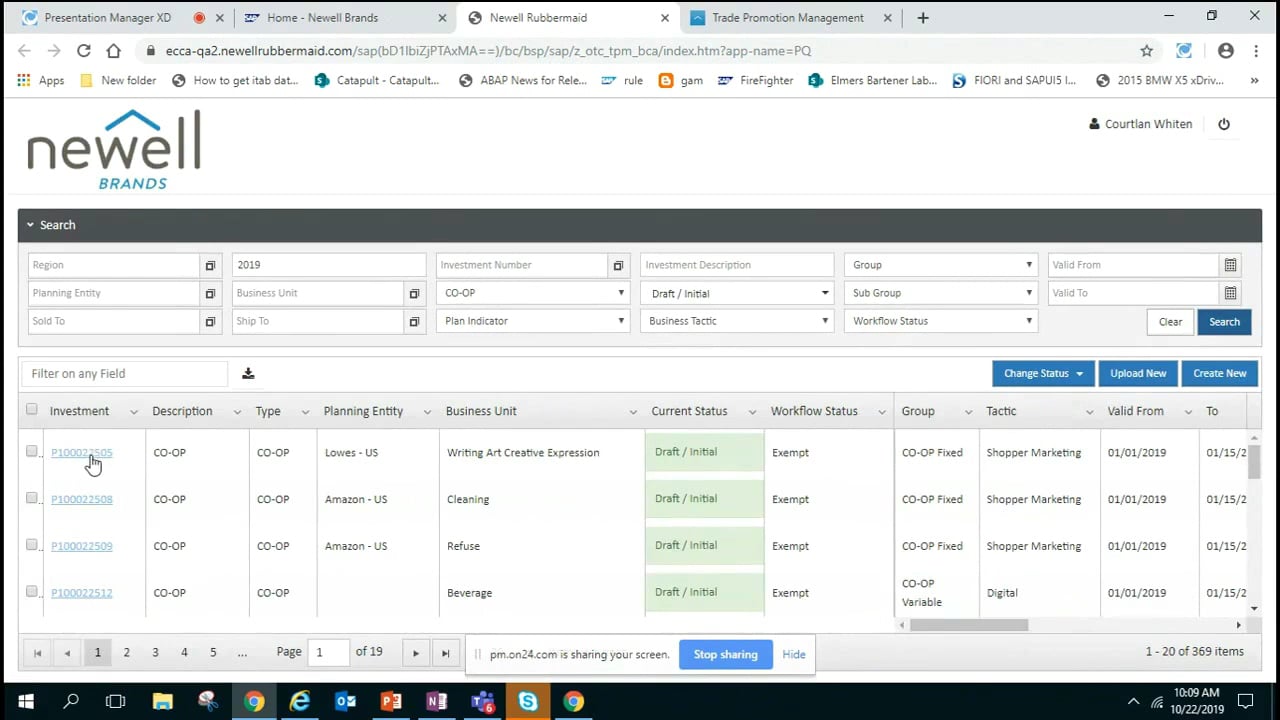Open PowerPoint from the taskbar
This screenshot has width=1280, height=720.
pyautogui.click(x=391, y=701)
